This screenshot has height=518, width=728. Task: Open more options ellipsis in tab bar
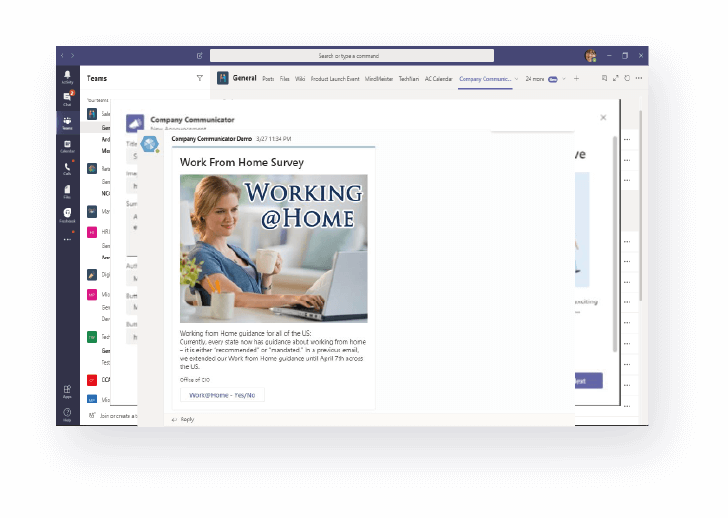[639, 78]
